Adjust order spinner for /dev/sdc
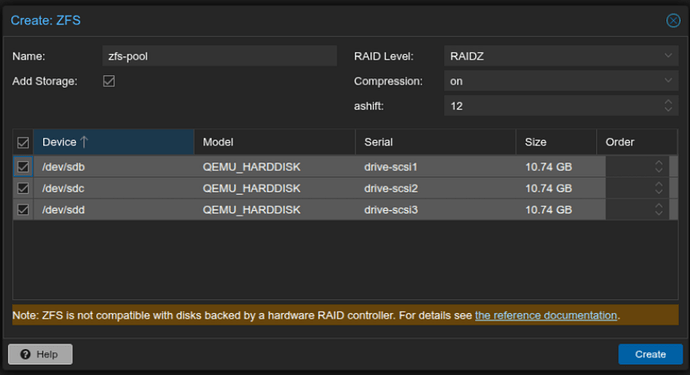Image resolution: width=690 pixels, height=375 pixels. (658, 188)
